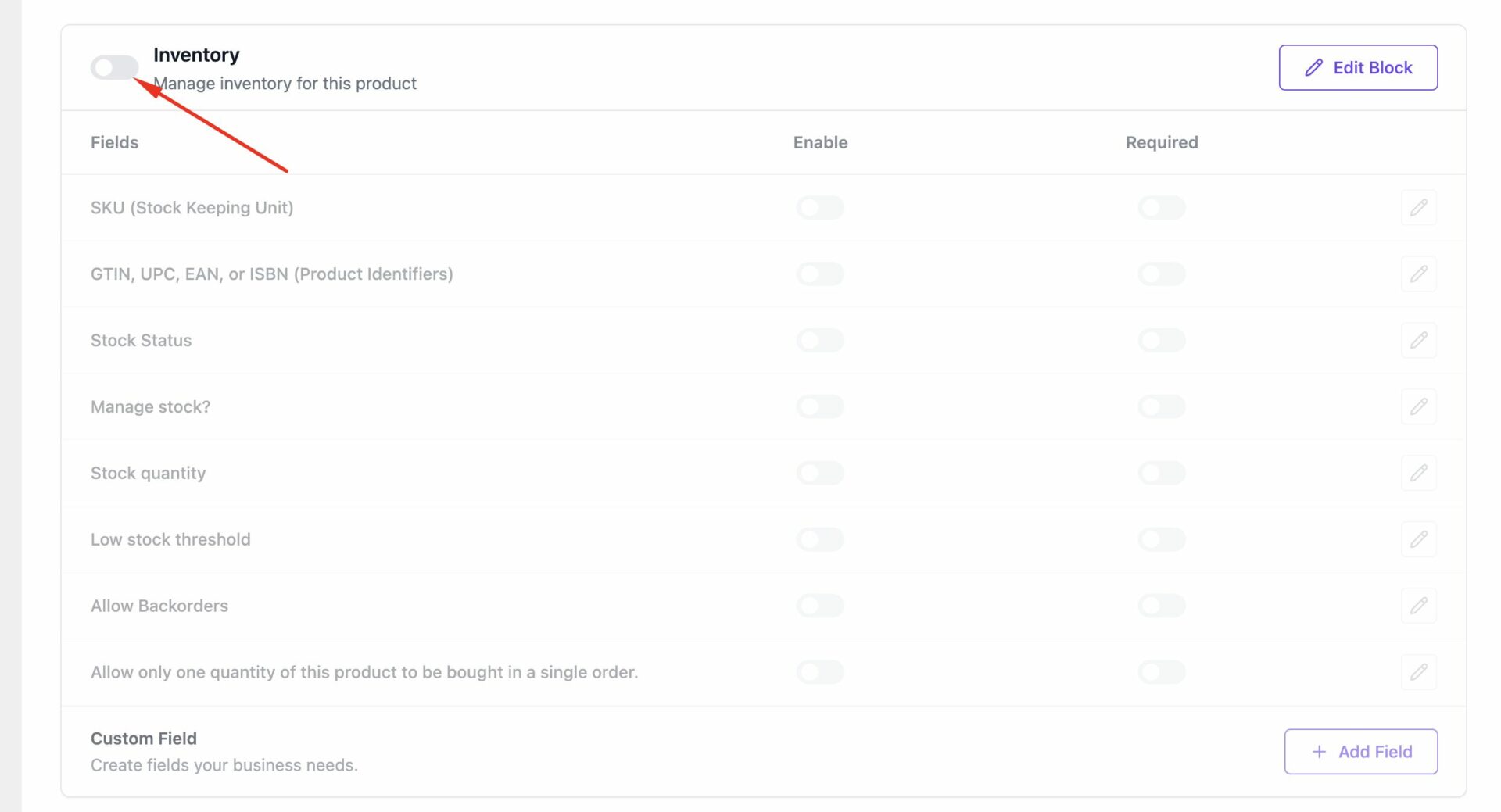Click the pencil icon beside Manage stock?
1501x812 pixels.
[1419, 406]
